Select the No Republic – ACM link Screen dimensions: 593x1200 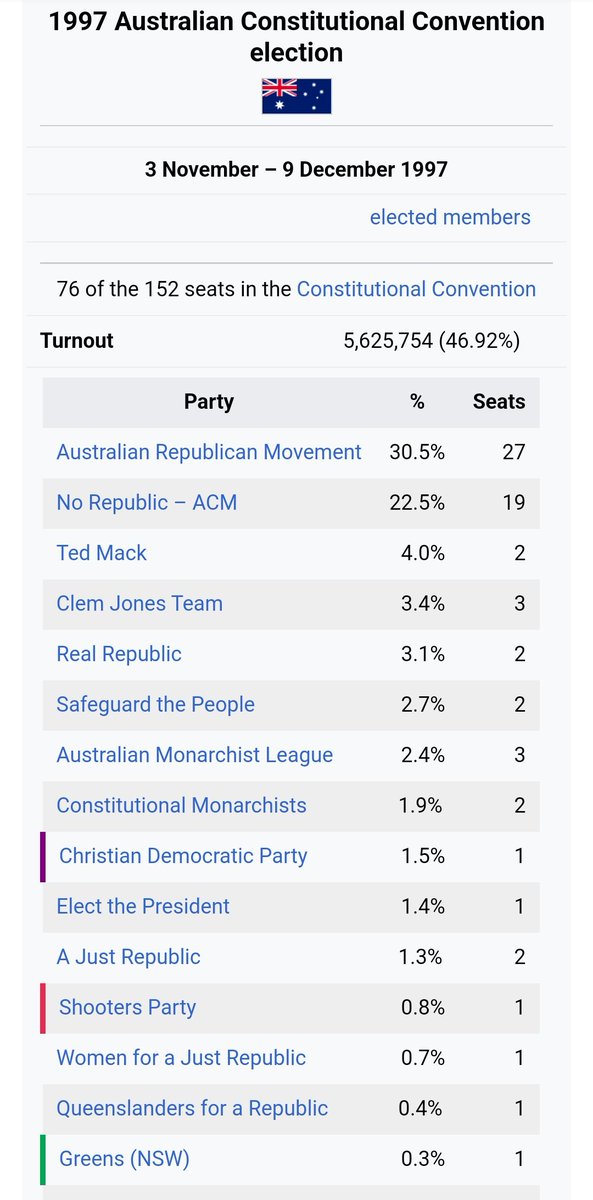tap(147, 502)
